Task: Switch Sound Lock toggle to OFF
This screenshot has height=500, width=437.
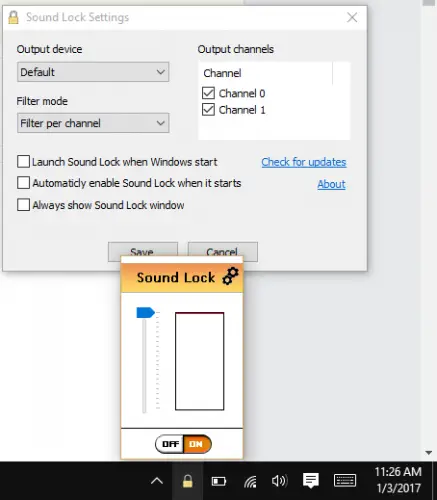Action: pos(170,444)
